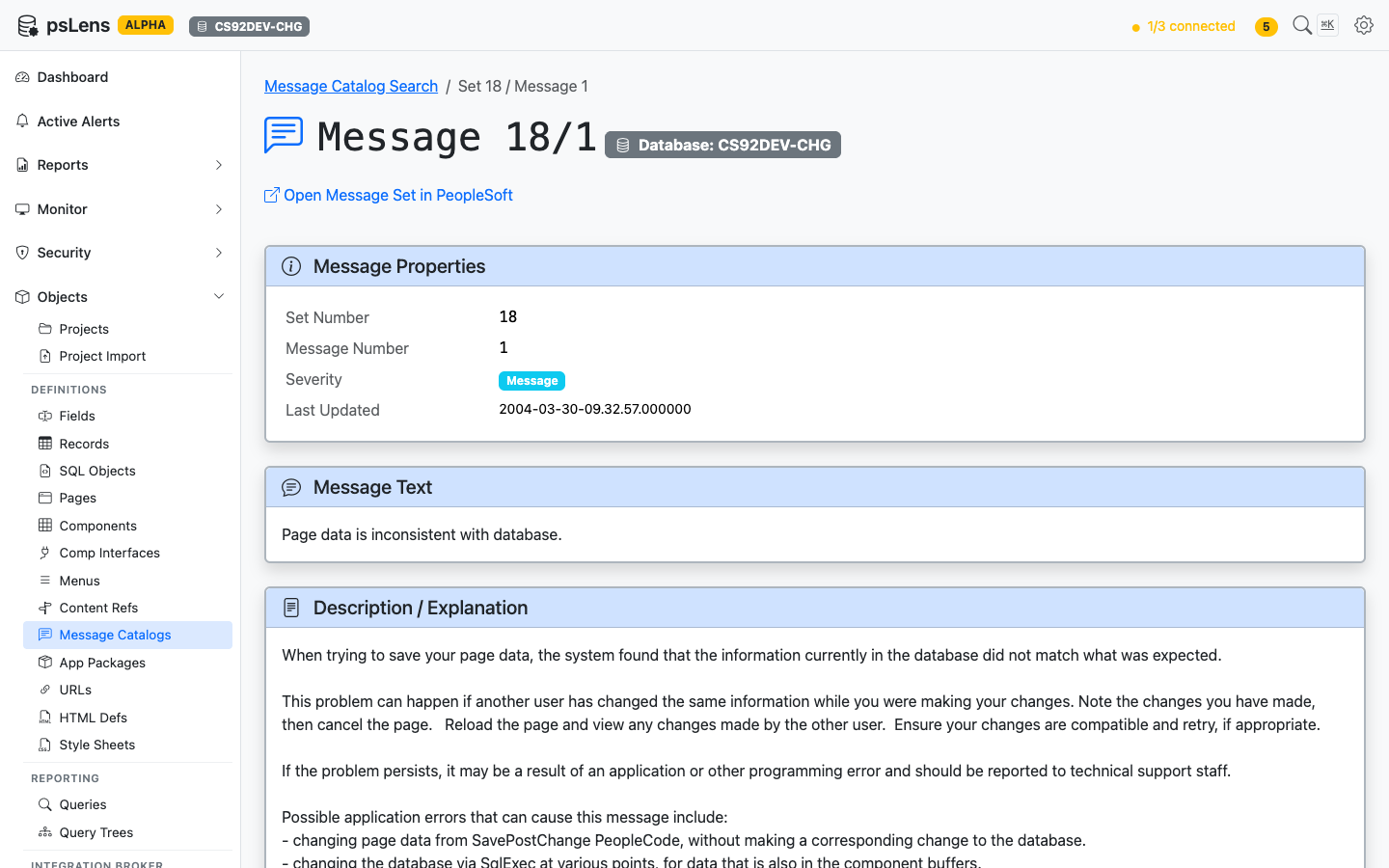Go to Records definitions label

click(x=84, y=444)
